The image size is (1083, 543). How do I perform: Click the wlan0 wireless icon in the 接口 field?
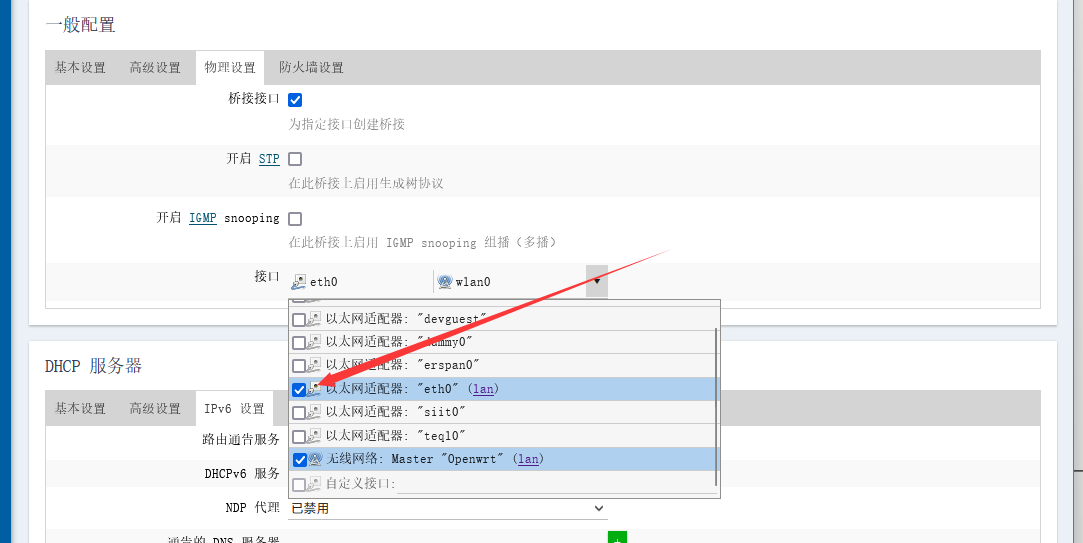coord(445,282)
